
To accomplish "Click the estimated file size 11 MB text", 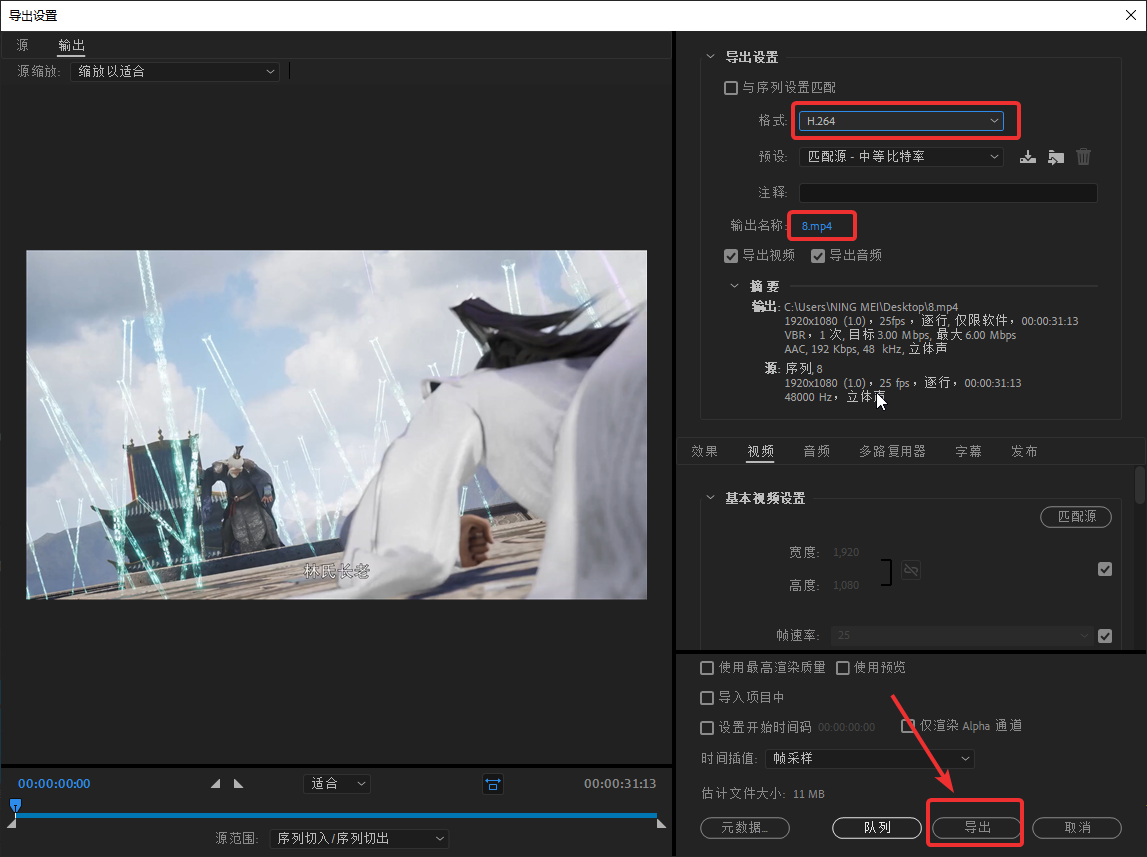I will 808,793.
